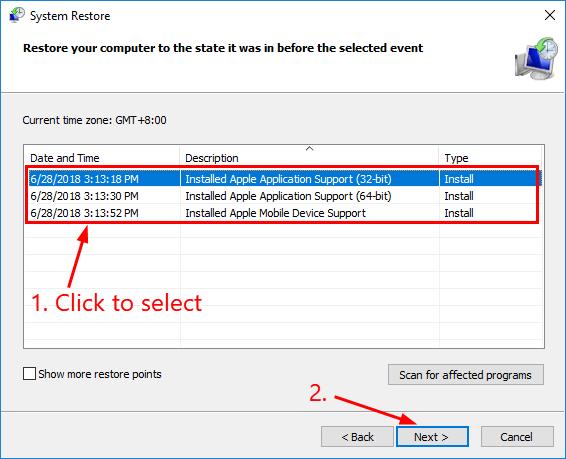Select Apple Application Support (64-bit) restore point

(x=284, y=196)
